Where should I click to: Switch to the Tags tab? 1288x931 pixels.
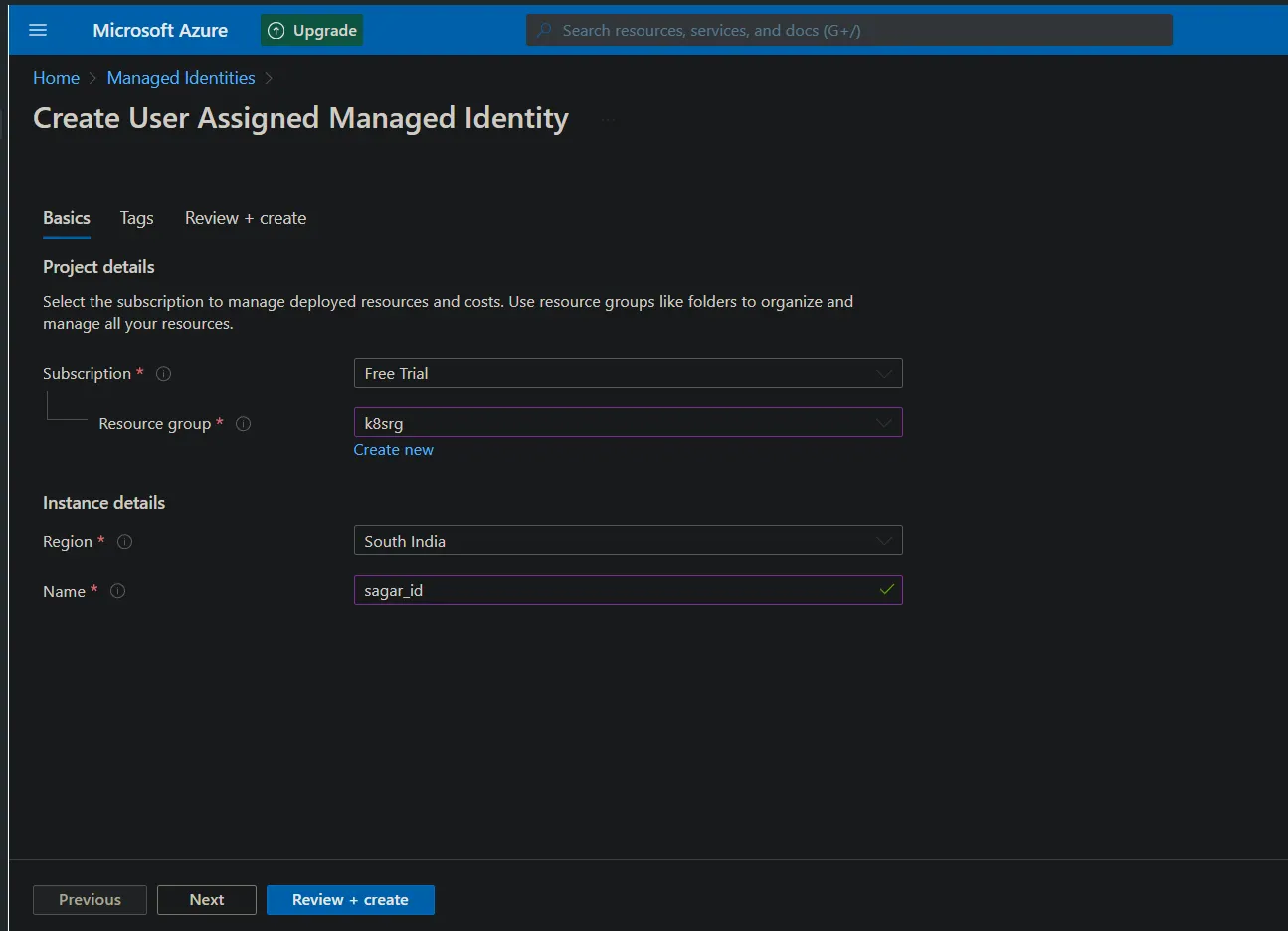point(137,218)
